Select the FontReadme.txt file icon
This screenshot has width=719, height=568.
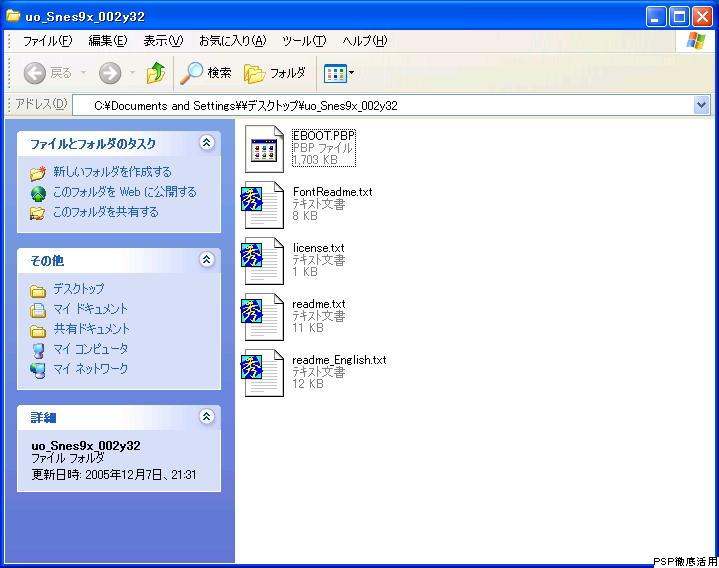(x=263, y=205)
